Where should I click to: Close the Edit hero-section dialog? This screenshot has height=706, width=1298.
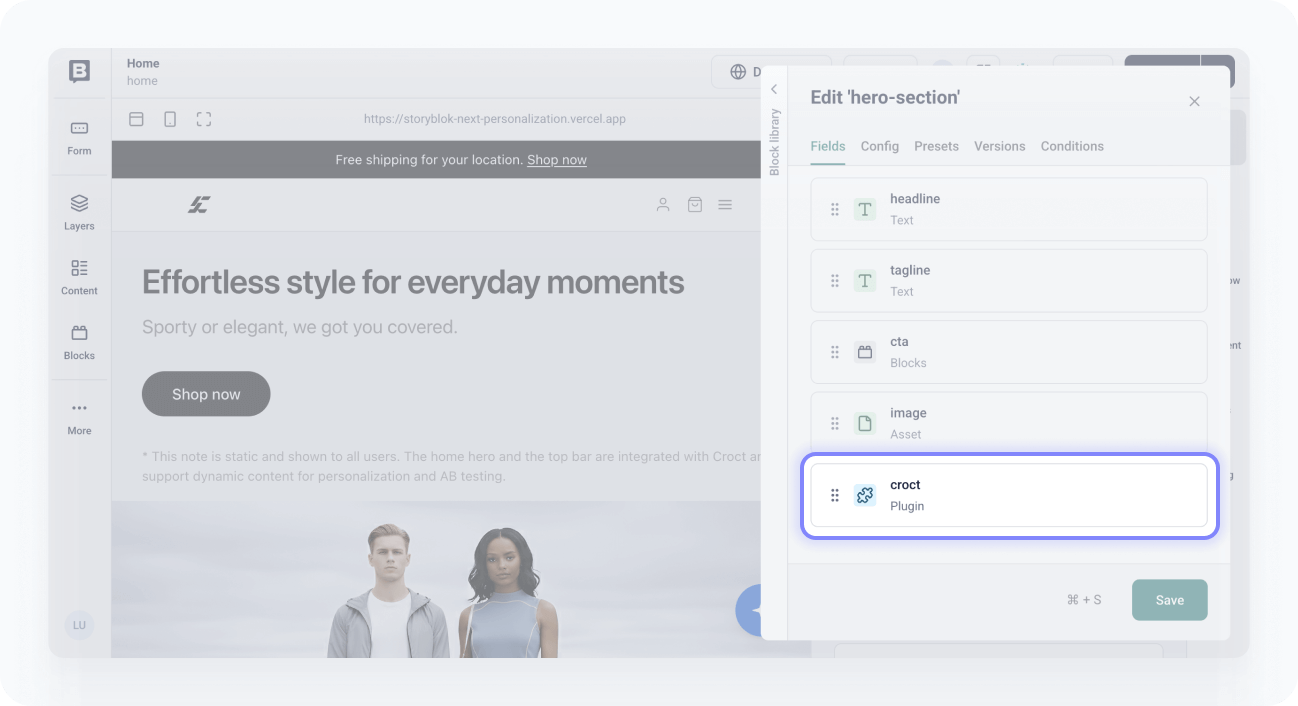(1194, 101)
